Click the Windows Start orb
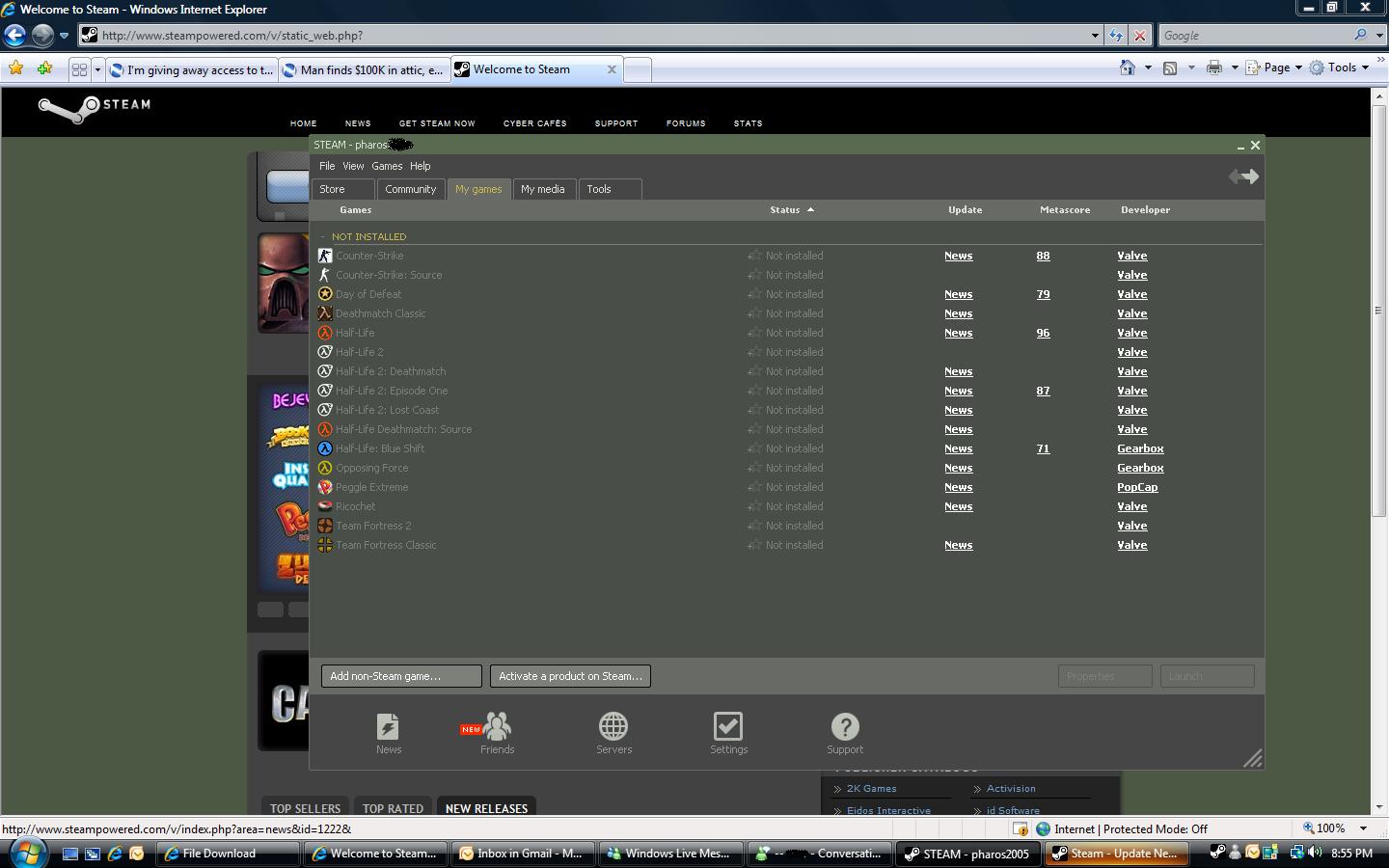Viewport: 1389px width, 868px height. point(27,853)
